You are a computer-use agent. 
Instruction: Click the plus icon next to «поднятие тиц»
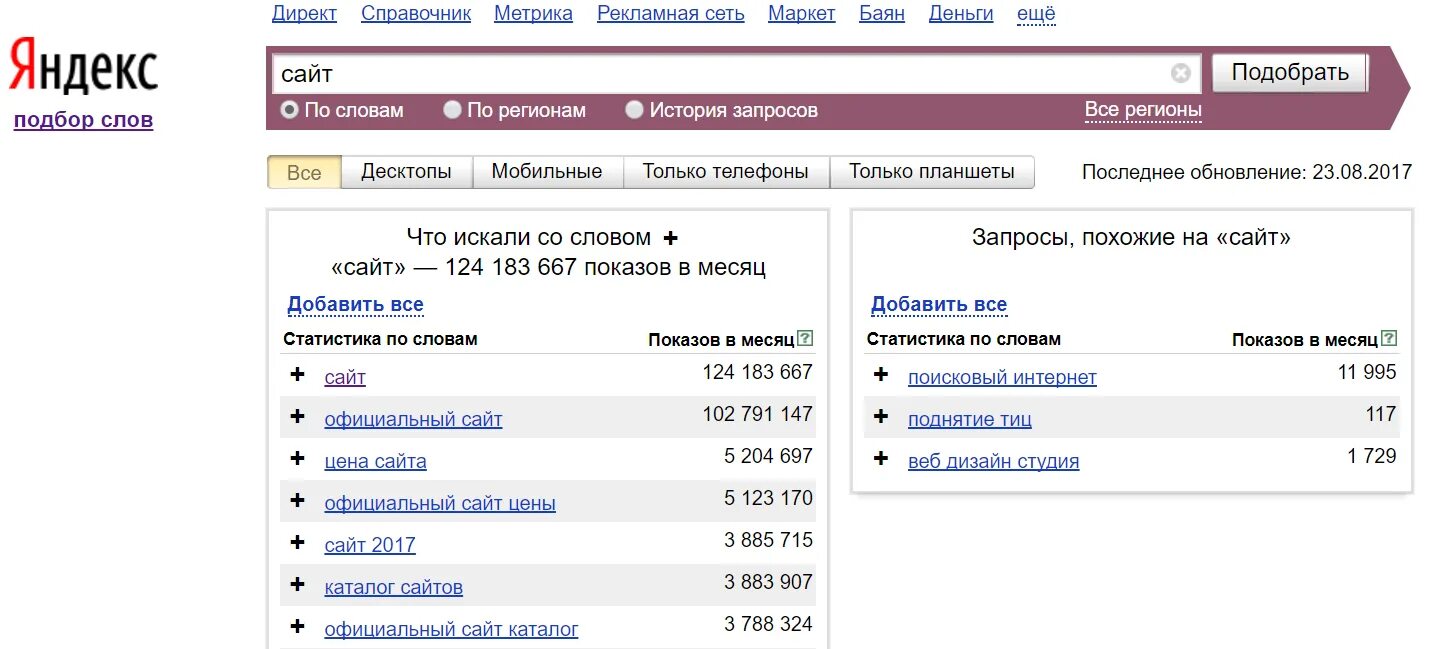tap(880, 417)
